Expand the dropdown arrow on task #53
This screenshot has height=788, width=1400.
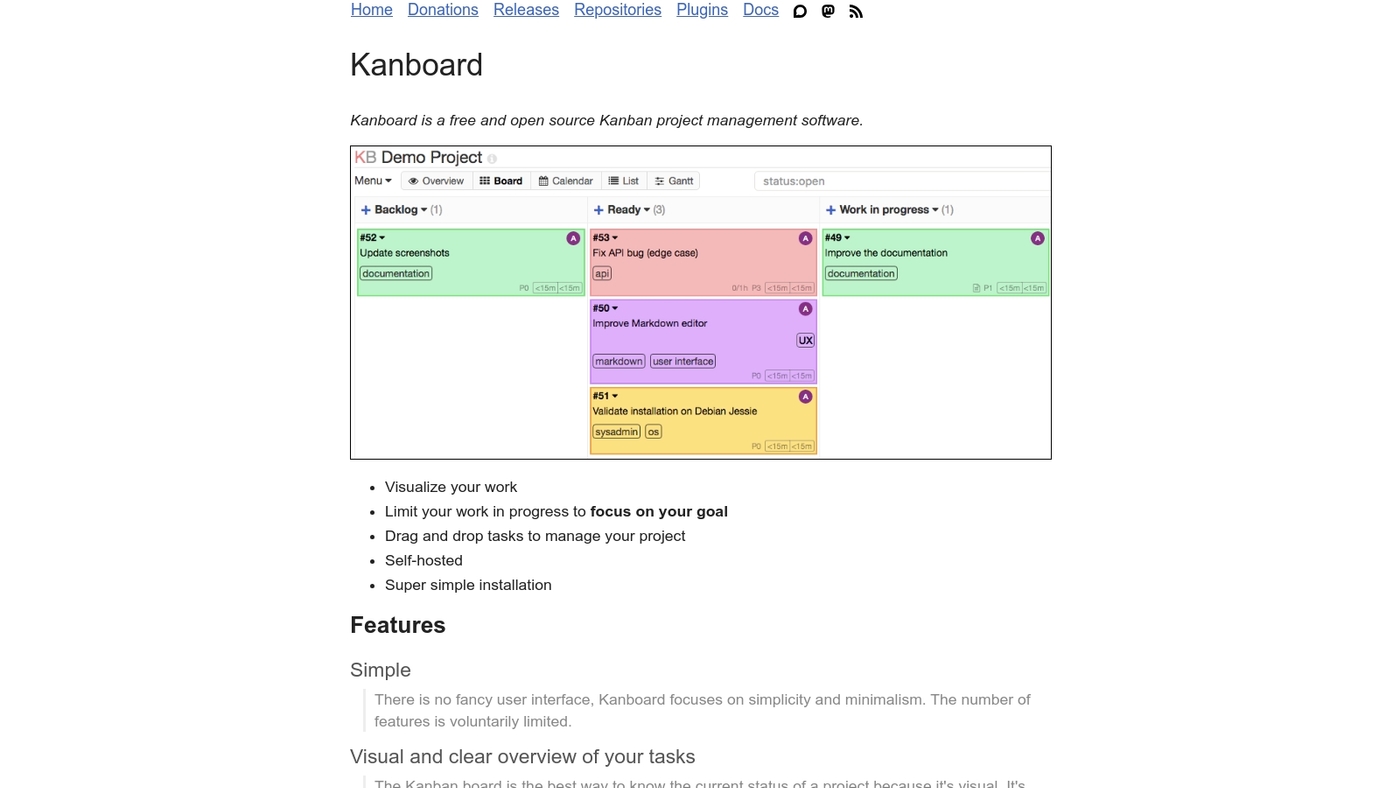pyautogui.click(x=613, y=237)
